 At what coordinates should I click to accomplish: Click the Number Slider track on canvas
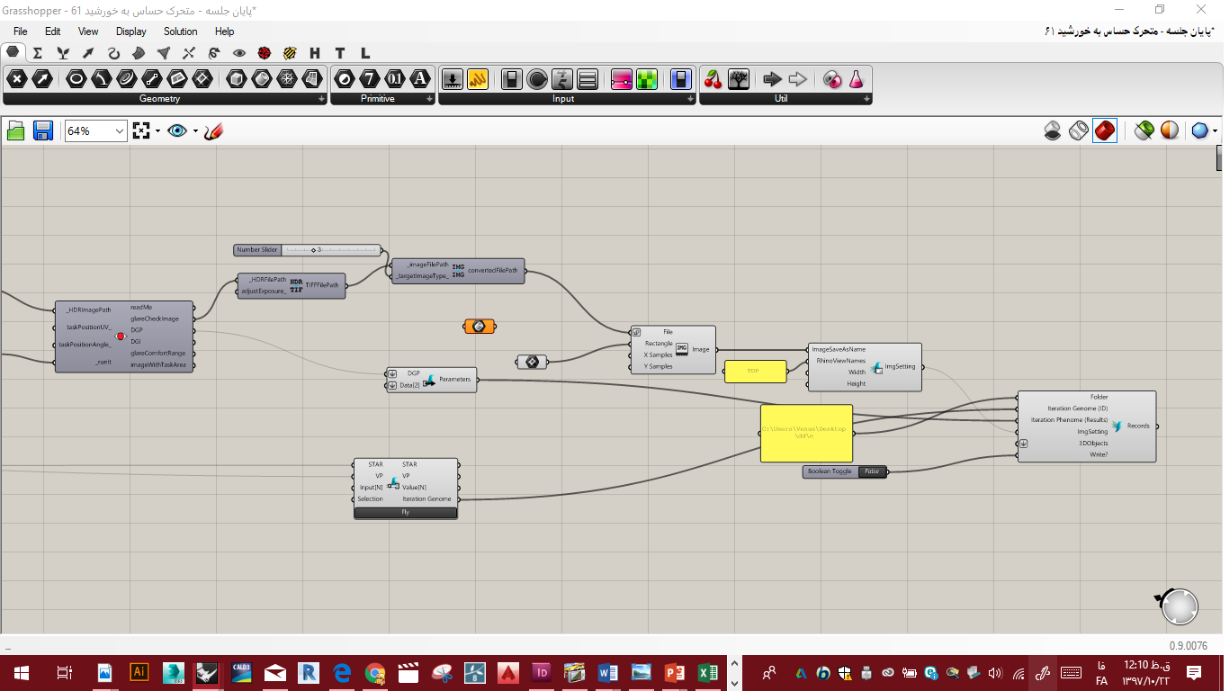(331, 250)
